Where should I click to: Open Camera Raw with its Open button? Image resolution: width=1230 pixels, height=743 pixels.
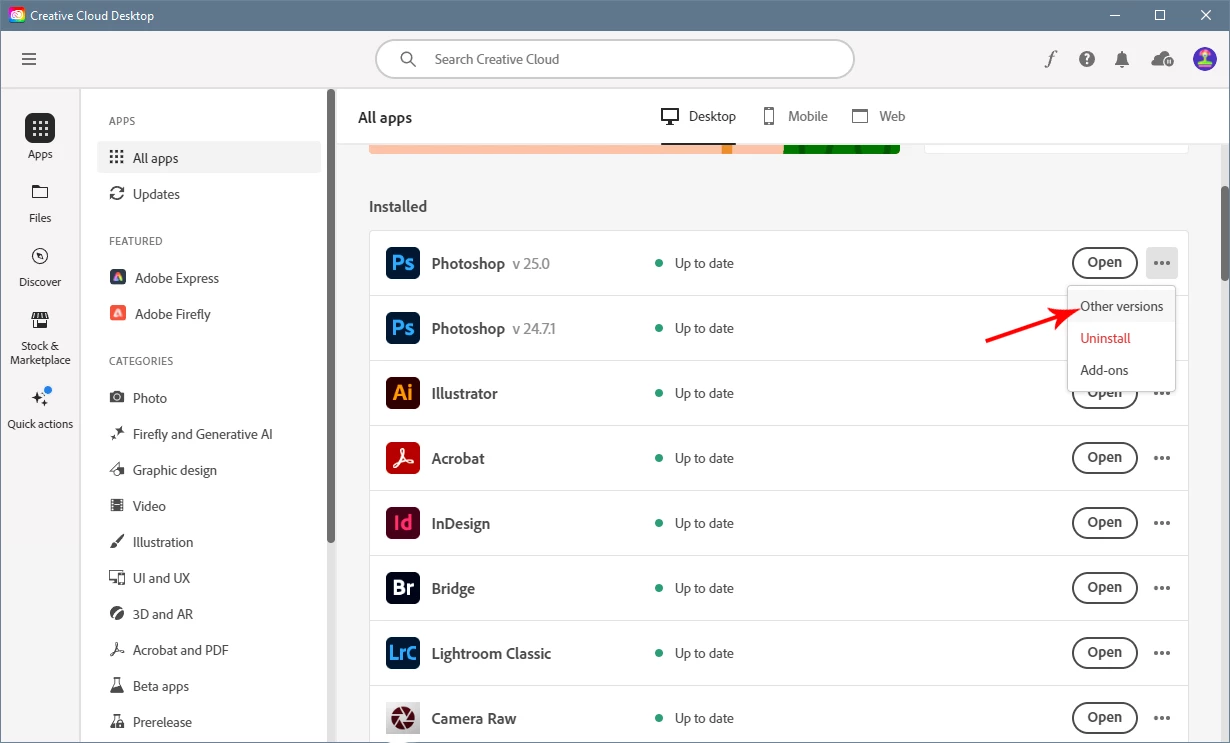click(x=1105, y=718)
